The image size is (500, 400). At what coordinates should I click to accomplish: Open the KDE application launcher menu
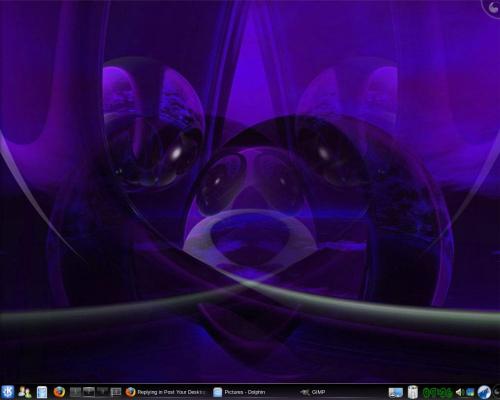click(x=7, y=392)
